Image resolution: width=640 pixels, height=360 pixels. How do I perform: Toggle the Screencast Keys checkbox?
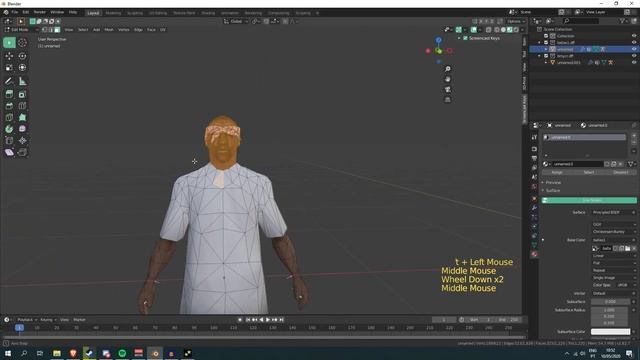coord(465,38)
